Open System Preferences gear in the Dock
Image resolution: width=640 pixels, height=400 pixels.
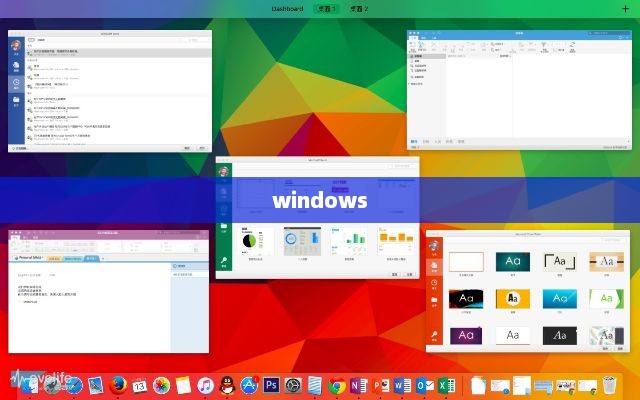pos(293,385)
